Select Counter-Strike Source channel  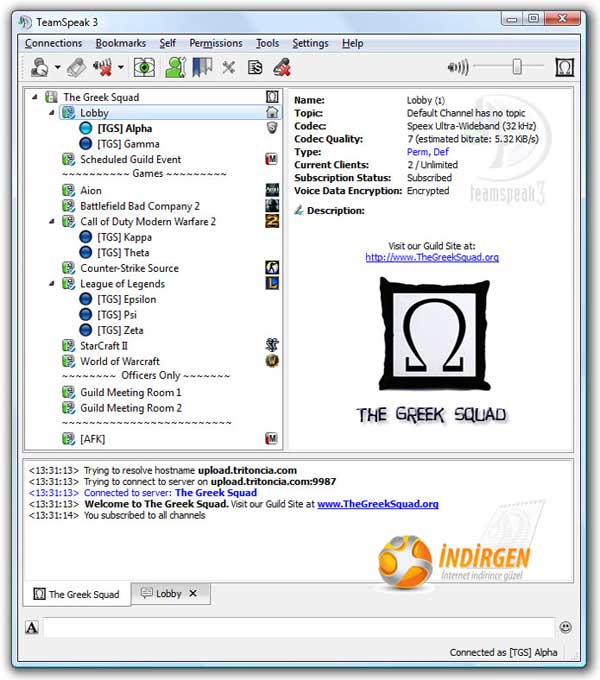pos(129,268)
